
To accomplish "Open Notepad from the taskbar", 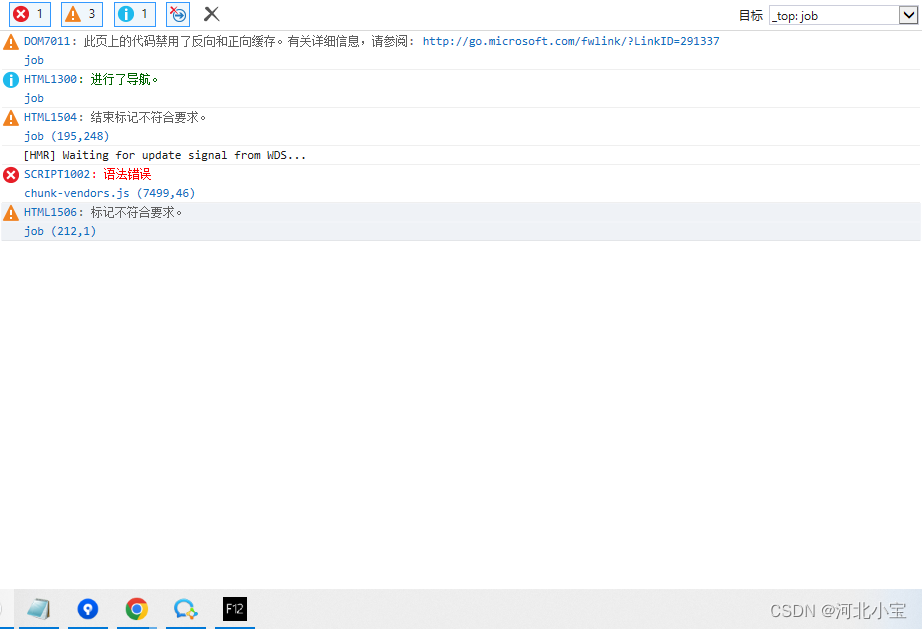I will click(40, 609).
